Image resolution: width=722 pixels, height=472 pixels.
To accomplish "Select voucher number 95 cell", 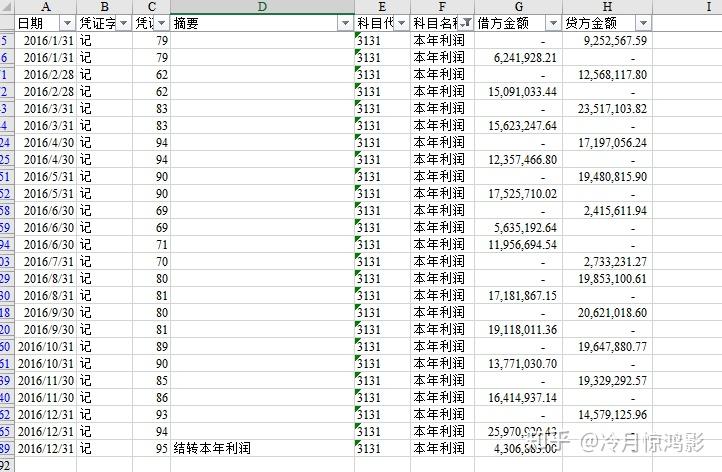I will (151, 449).
